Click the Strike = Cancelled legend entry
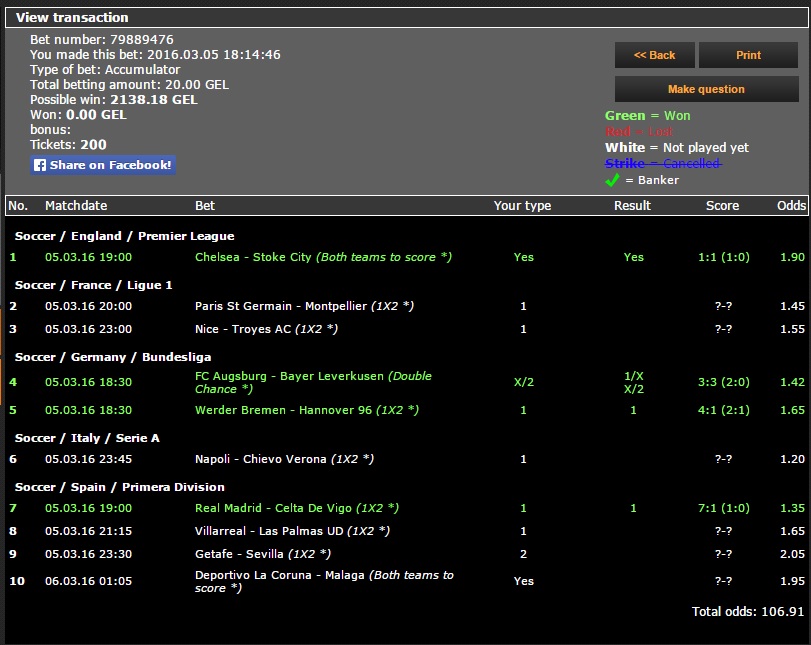 pos(664,163)
